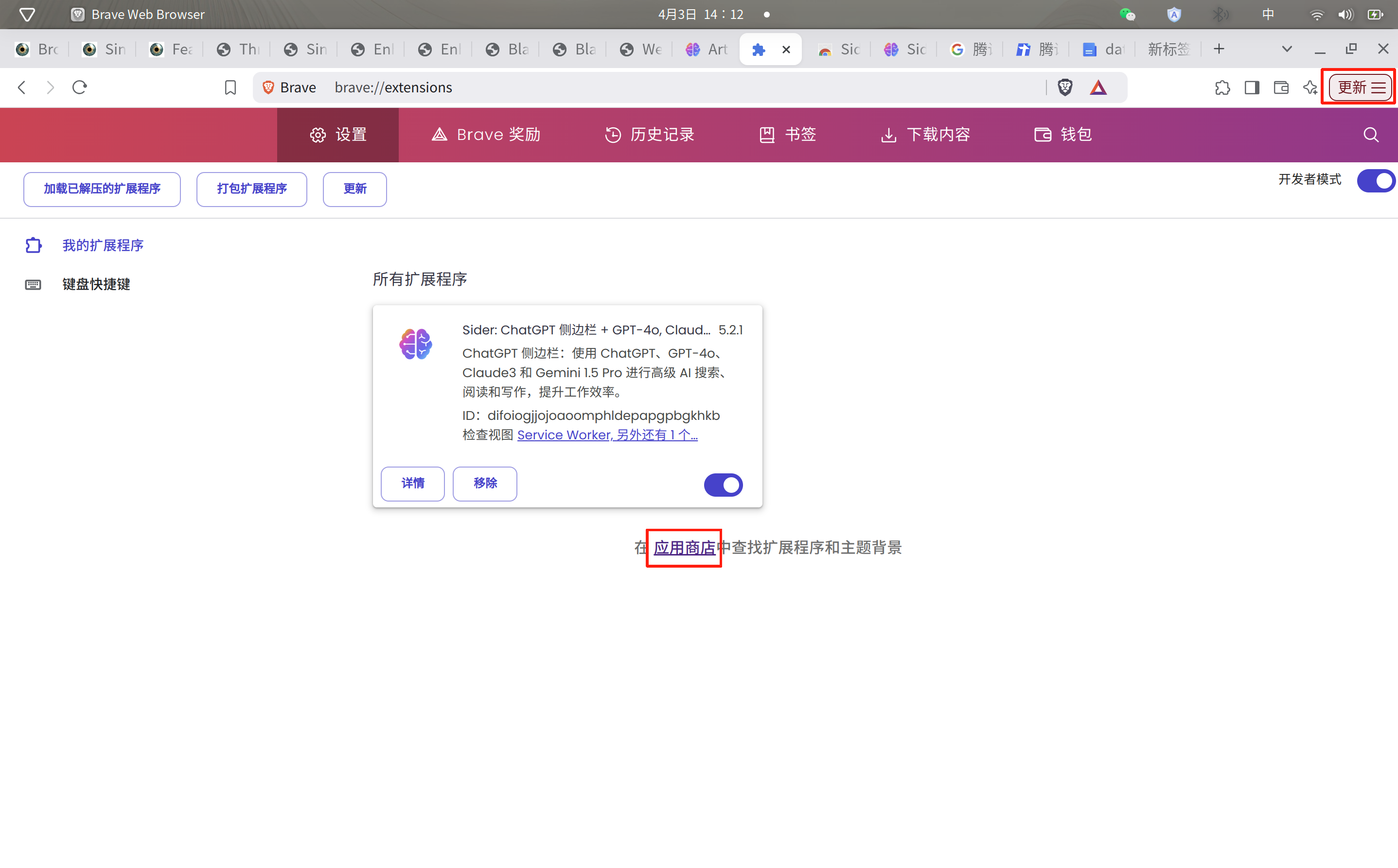Click the Brave Rewards triangle icon in address bar
The width and height of the screenshot is (1398, 868).
tap(1097, 87)
